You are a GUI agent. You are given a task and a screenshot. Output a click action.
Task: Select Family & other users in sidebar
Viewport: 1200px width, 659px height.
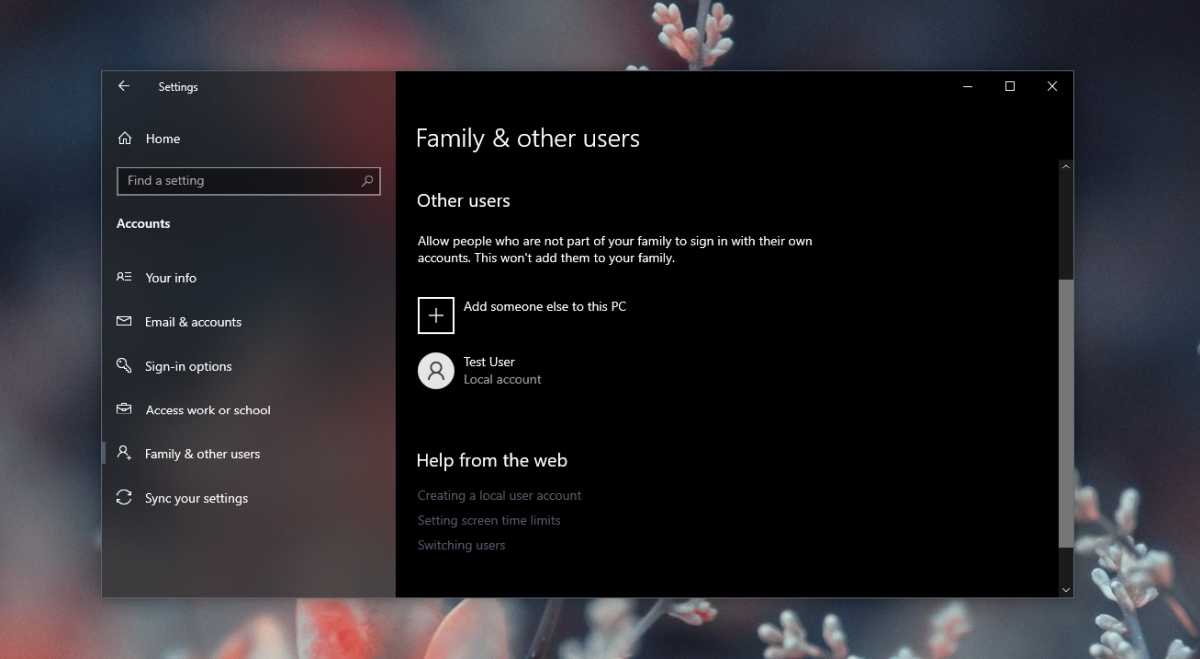click(x=202, y=454)
